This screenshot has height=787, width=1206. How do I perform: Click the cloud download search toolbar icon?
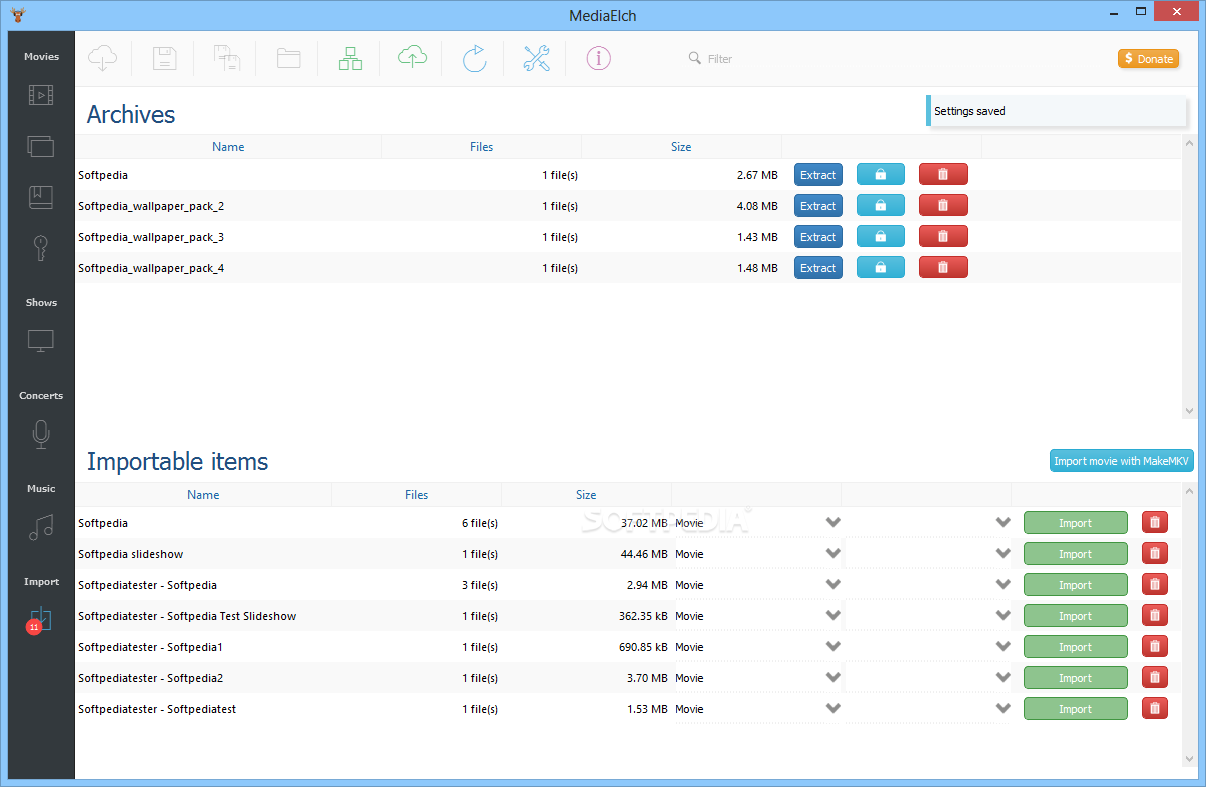pyautogui.click(x=103, y=58)
